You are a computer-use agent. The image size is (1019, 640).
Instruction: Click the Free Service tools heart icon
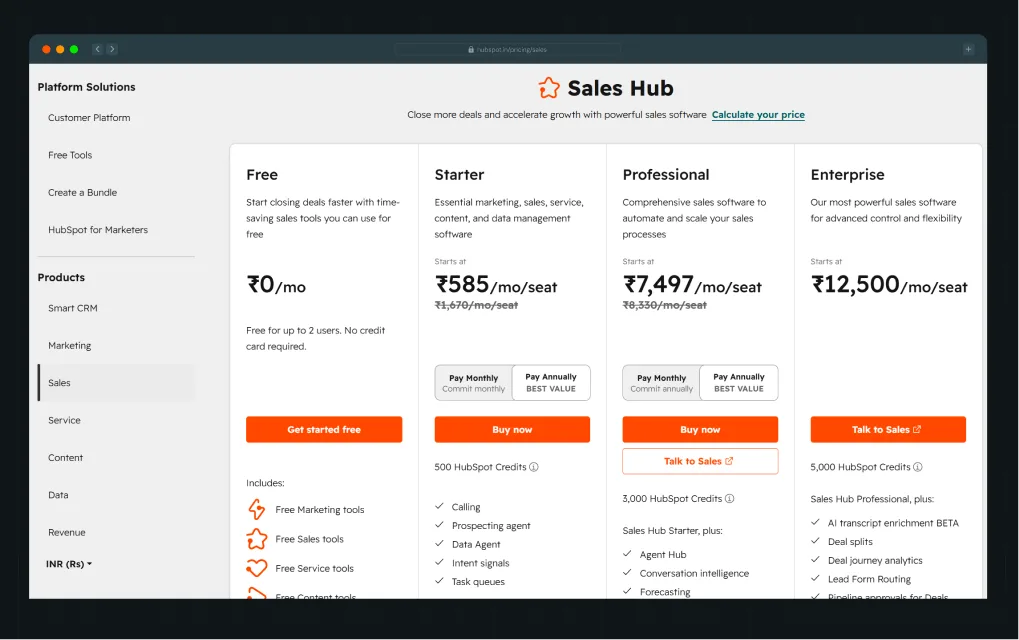point(257,568)
